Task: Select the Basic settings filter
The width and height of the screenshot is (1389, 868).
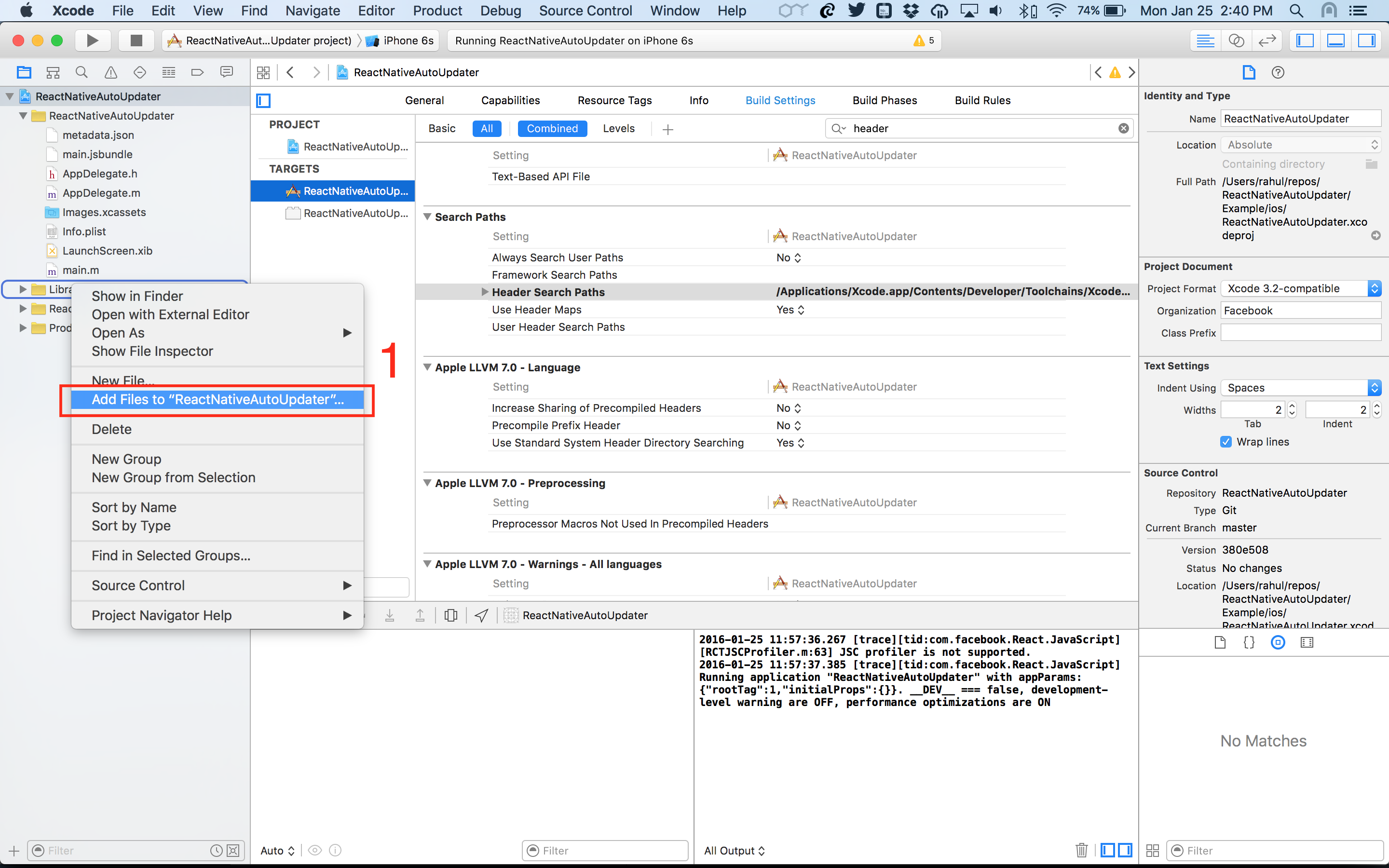Action: 441,129
